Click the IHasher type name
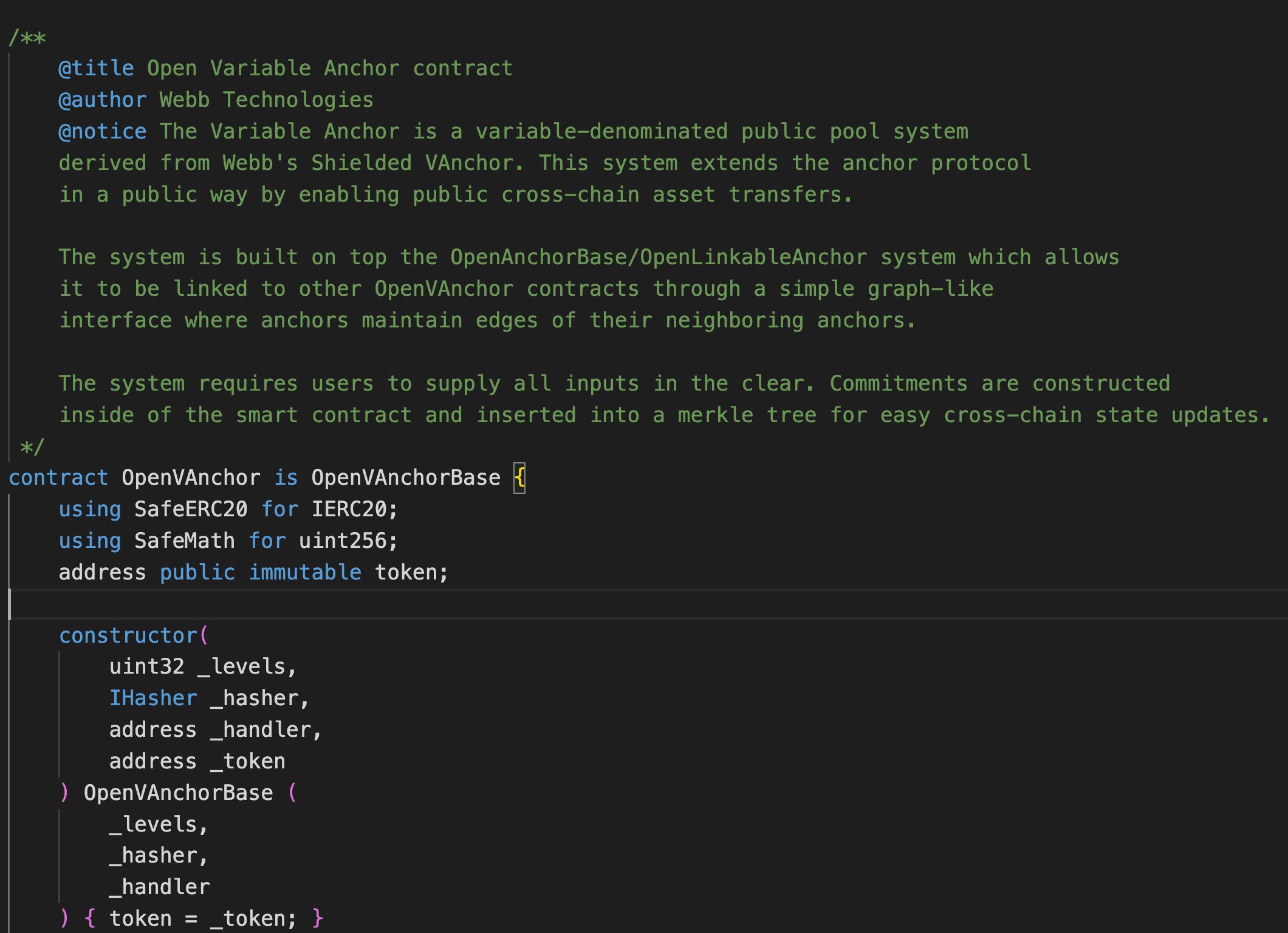 (x=153, y=699)
